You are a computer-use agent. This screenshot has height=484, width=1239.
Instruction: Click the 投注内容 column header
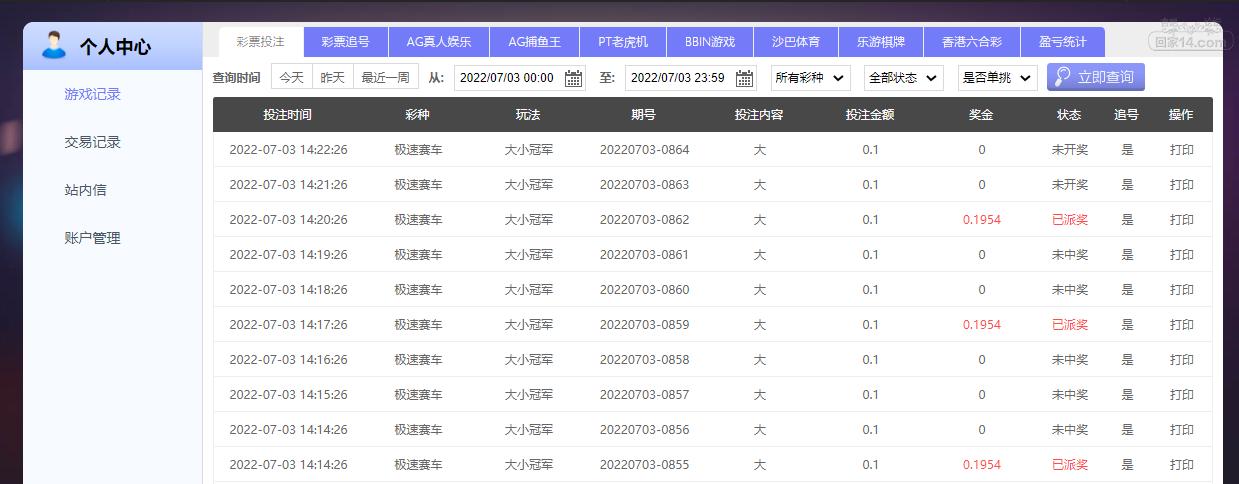click(x=759, y=115)
